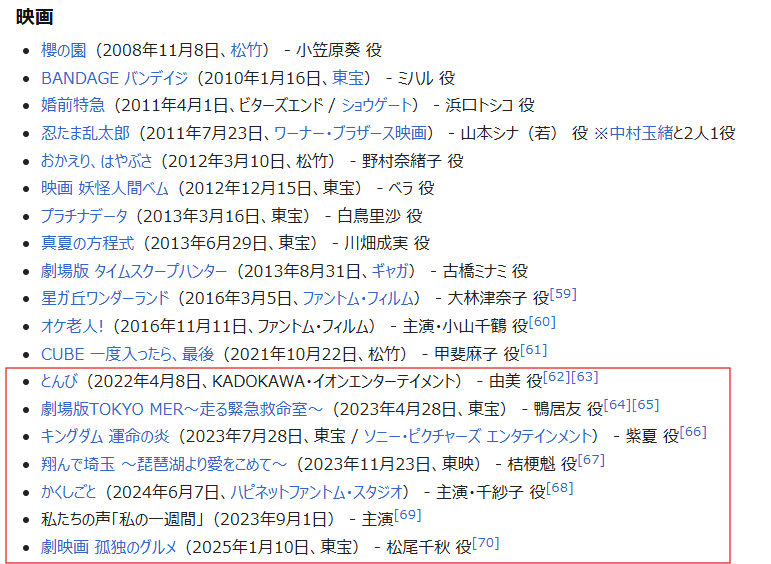The width and height of the screenshot is (771, 564).
Task: Jump to footnote [59]
Action: (x=563, y=295)
